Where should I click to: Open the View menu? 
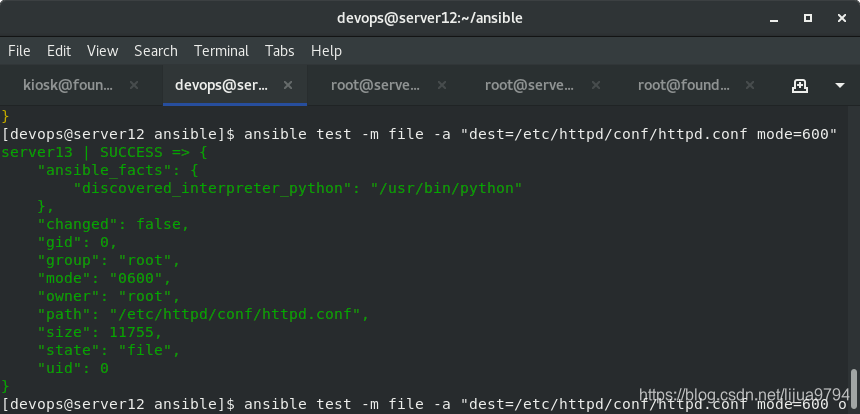click(103, 51)
